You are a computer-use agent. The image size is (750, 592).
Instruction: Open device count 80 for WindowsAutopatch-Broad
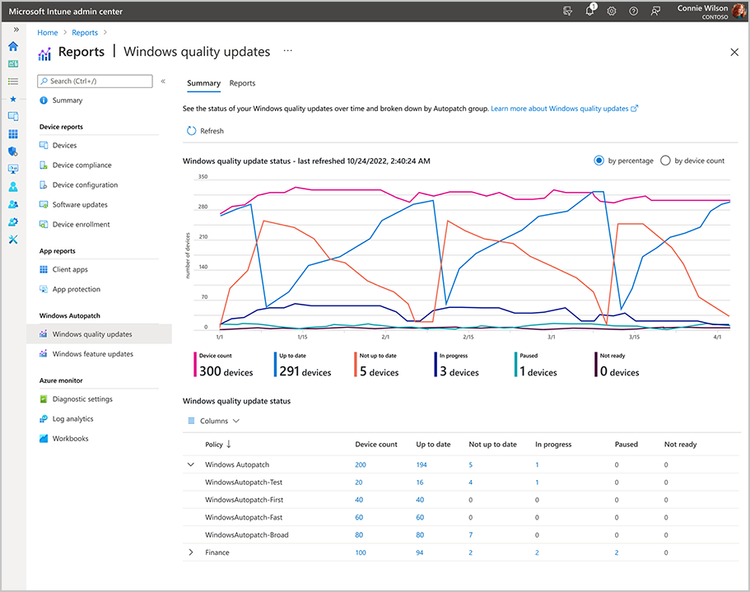coord(359,535)
